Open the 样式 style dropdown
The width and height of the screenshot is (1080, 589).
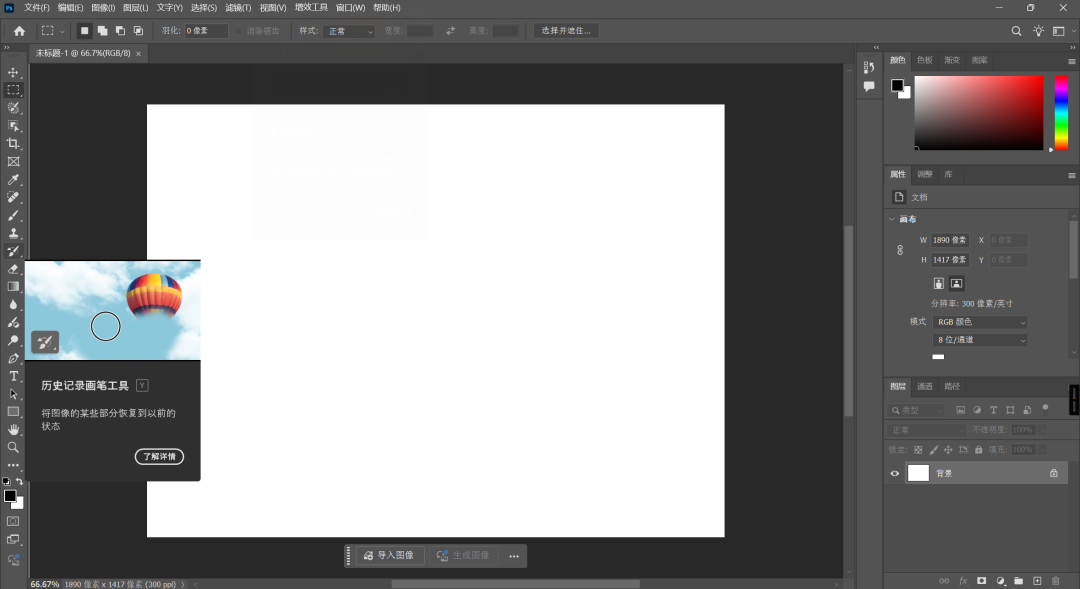pos(349,31)
